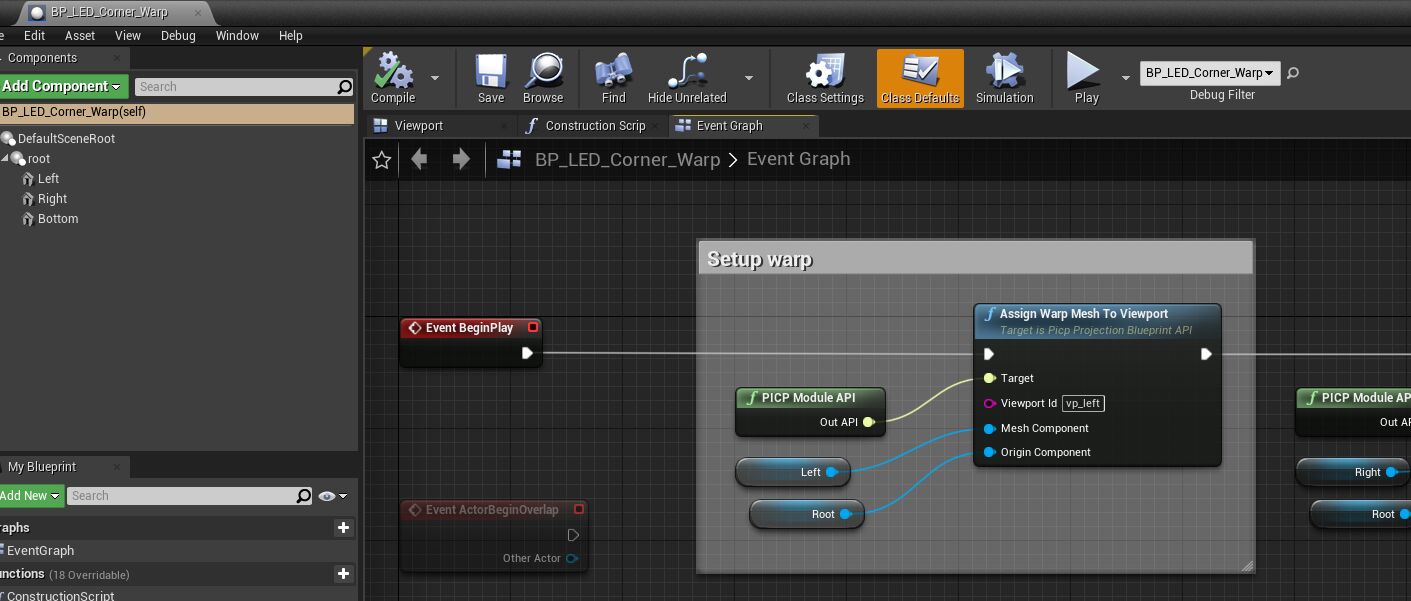This screenshot has height=601, width=1411.
Task: Close the Viewport tab
Action: click(x=504, y=126)
